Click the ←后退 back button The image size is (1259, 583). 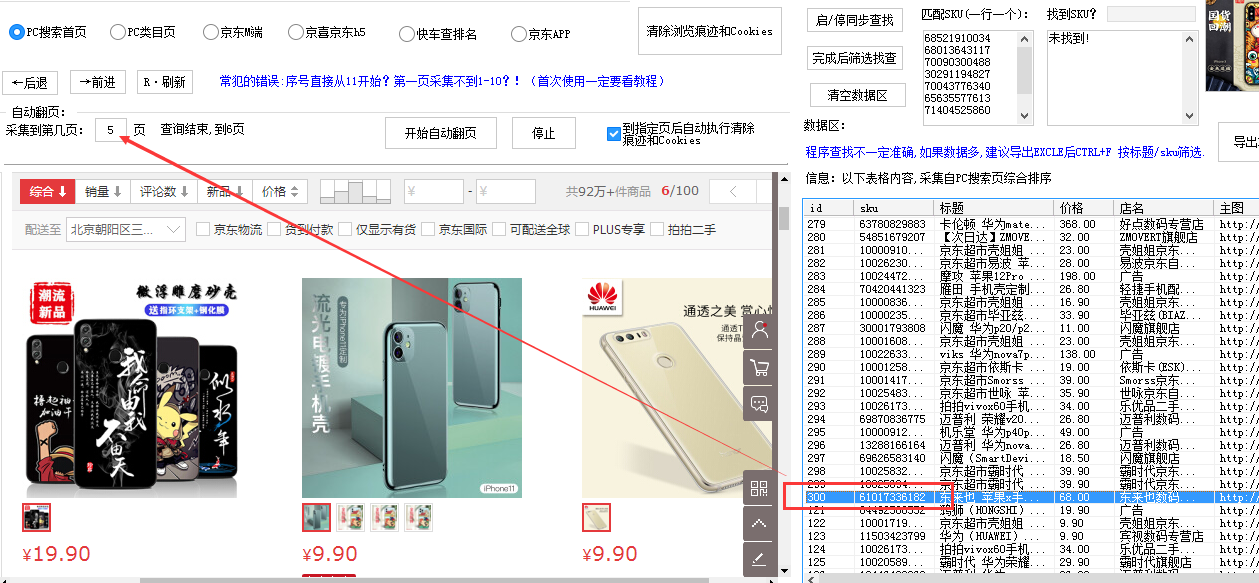pos(30,83)
